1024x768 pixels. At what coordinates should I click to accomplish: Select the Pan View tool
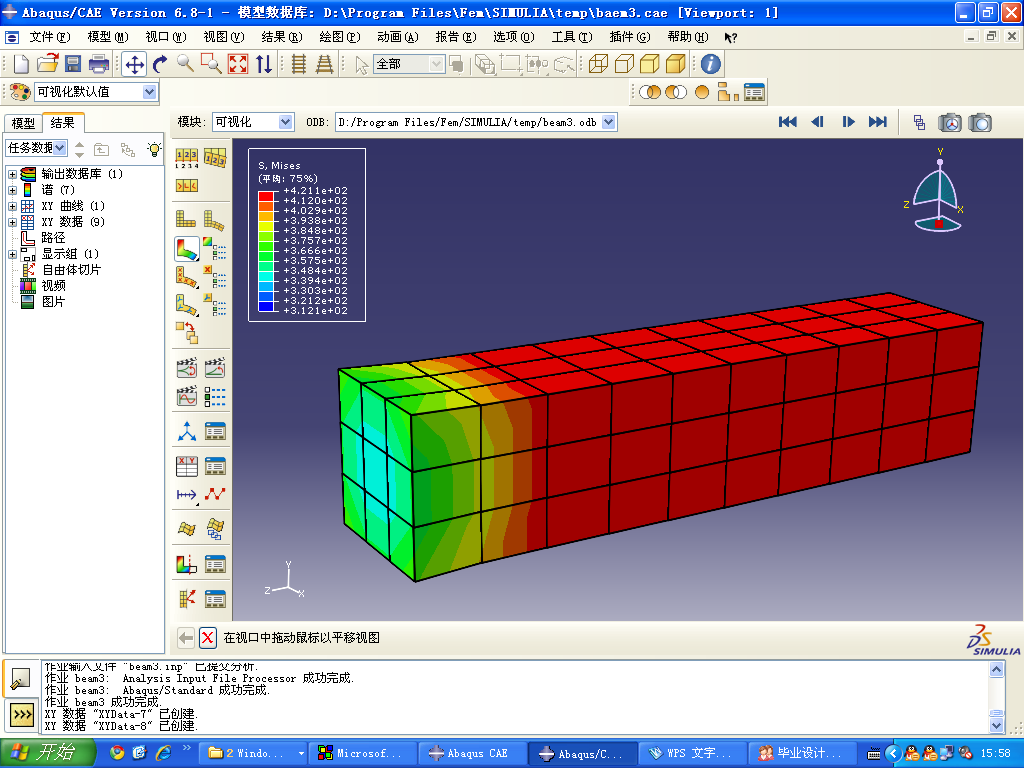point(134,64)
